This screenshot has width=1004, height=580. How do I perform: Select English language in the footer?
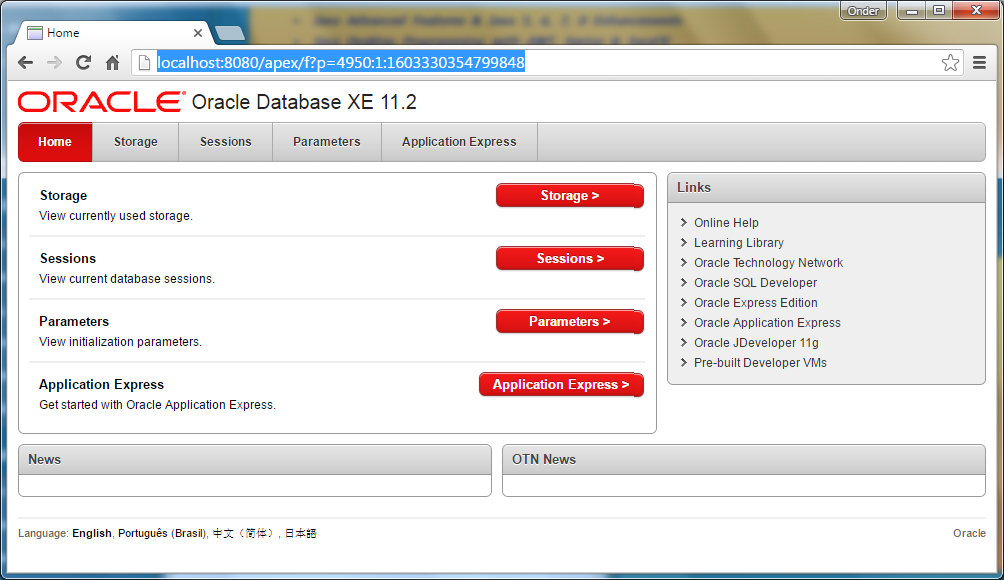[x=92, y=533]
